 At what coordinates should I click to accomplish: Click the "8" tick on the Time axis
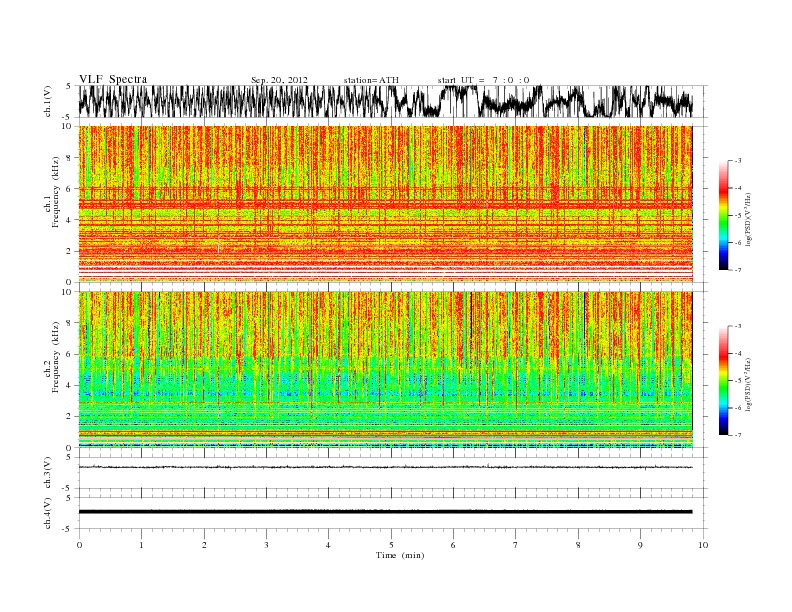(578, 545)
